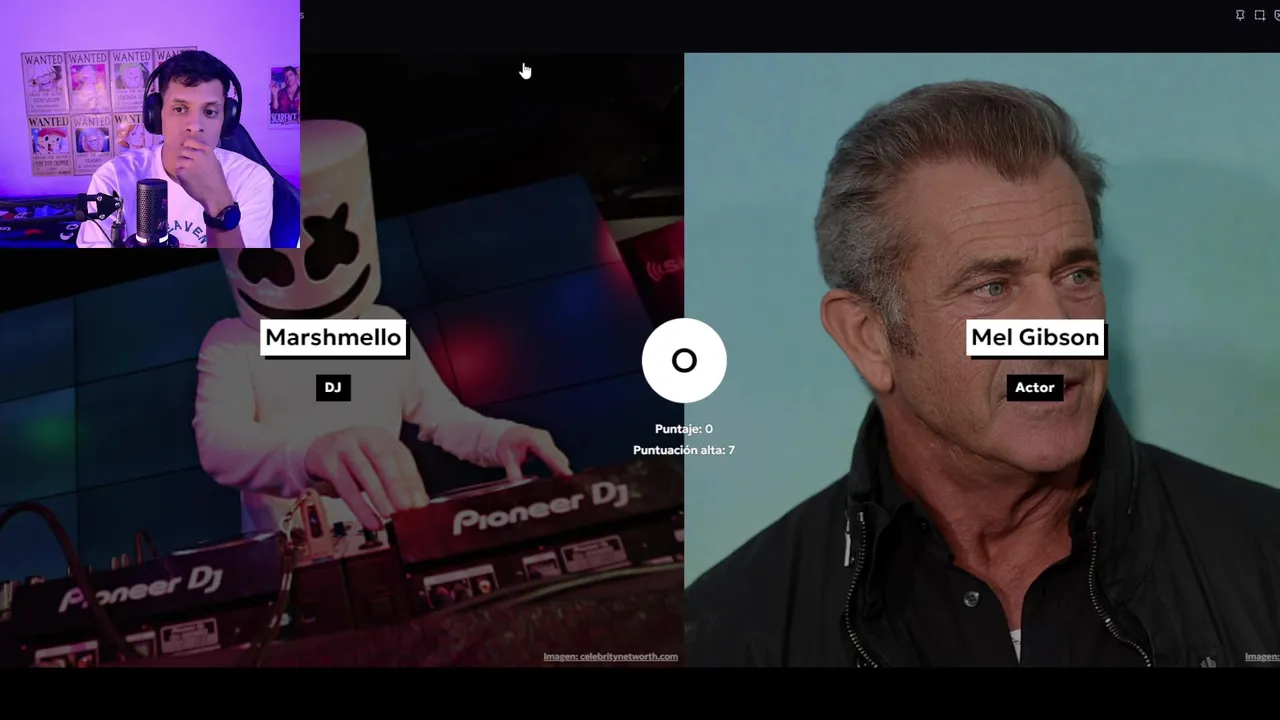Image resolution: width=1280 pixels, height=720 pixels.
Task: Click the pin icon in top bar
Action: (1240, 15)
